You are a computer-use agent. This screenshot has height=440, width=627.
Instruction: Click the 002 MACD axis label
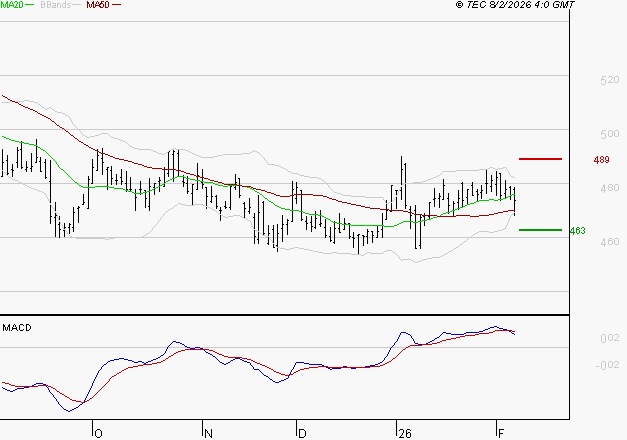click(610, 338)
